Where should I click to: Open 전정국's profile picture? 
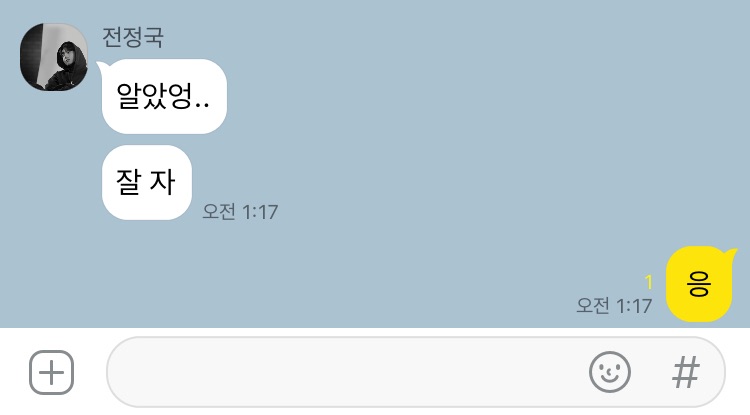pos(54,57)
